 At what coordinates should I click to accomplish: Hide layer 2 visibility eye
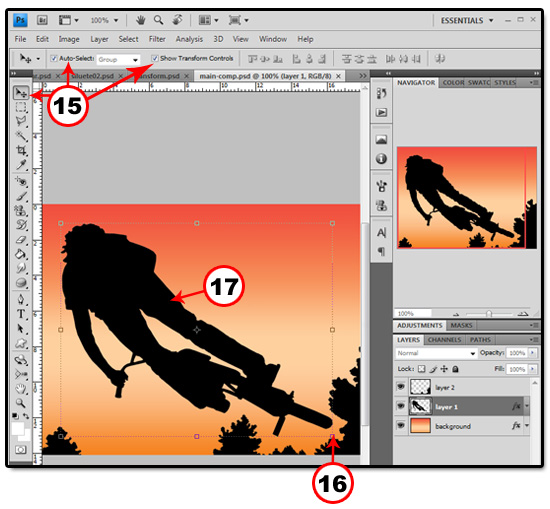click(x=401, y=387)
